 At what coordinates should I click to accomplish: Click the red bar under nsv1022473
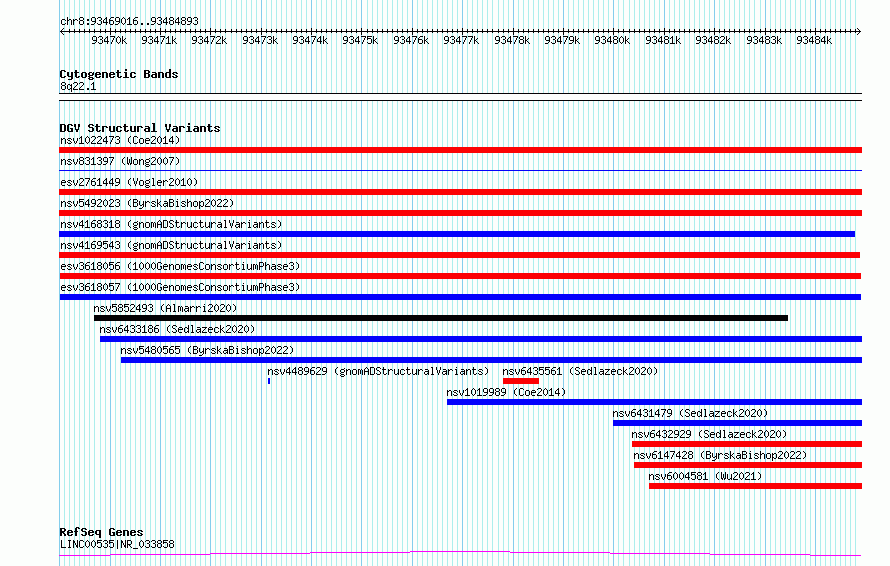(460, 150)
